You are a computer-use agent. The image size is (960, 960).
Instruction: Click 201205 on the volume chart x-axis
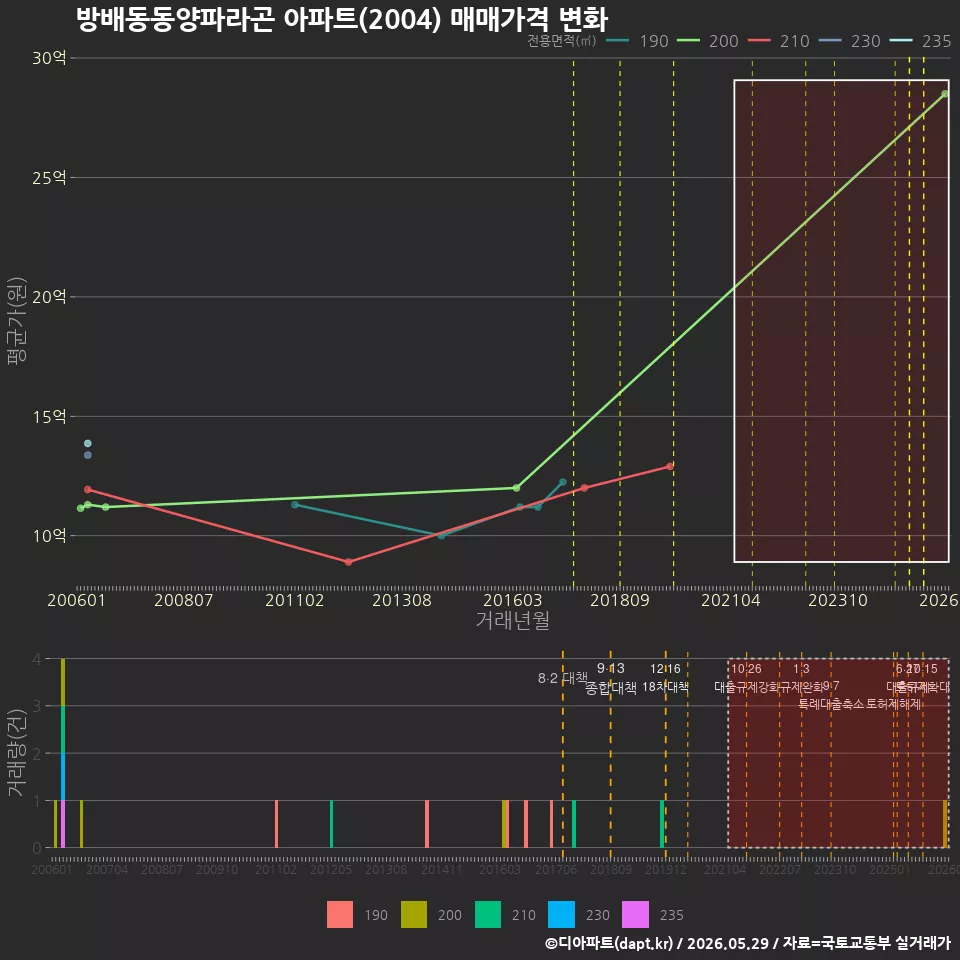331,869
